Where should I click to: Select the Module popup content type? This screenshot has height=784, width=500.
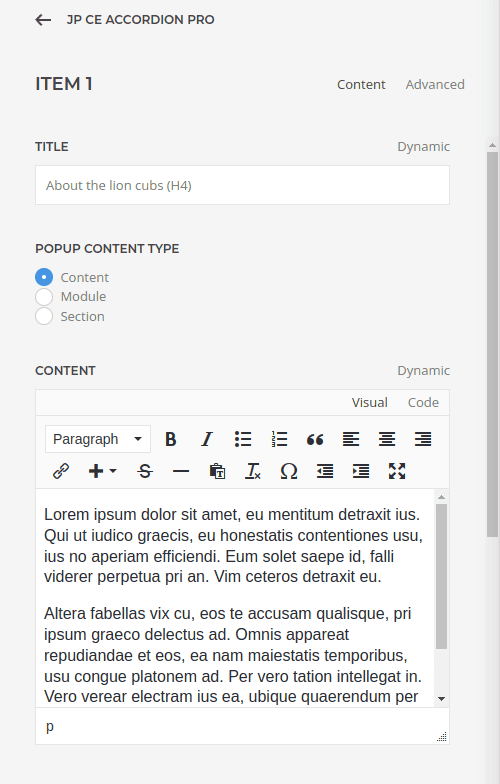click(x=44, y=296)
